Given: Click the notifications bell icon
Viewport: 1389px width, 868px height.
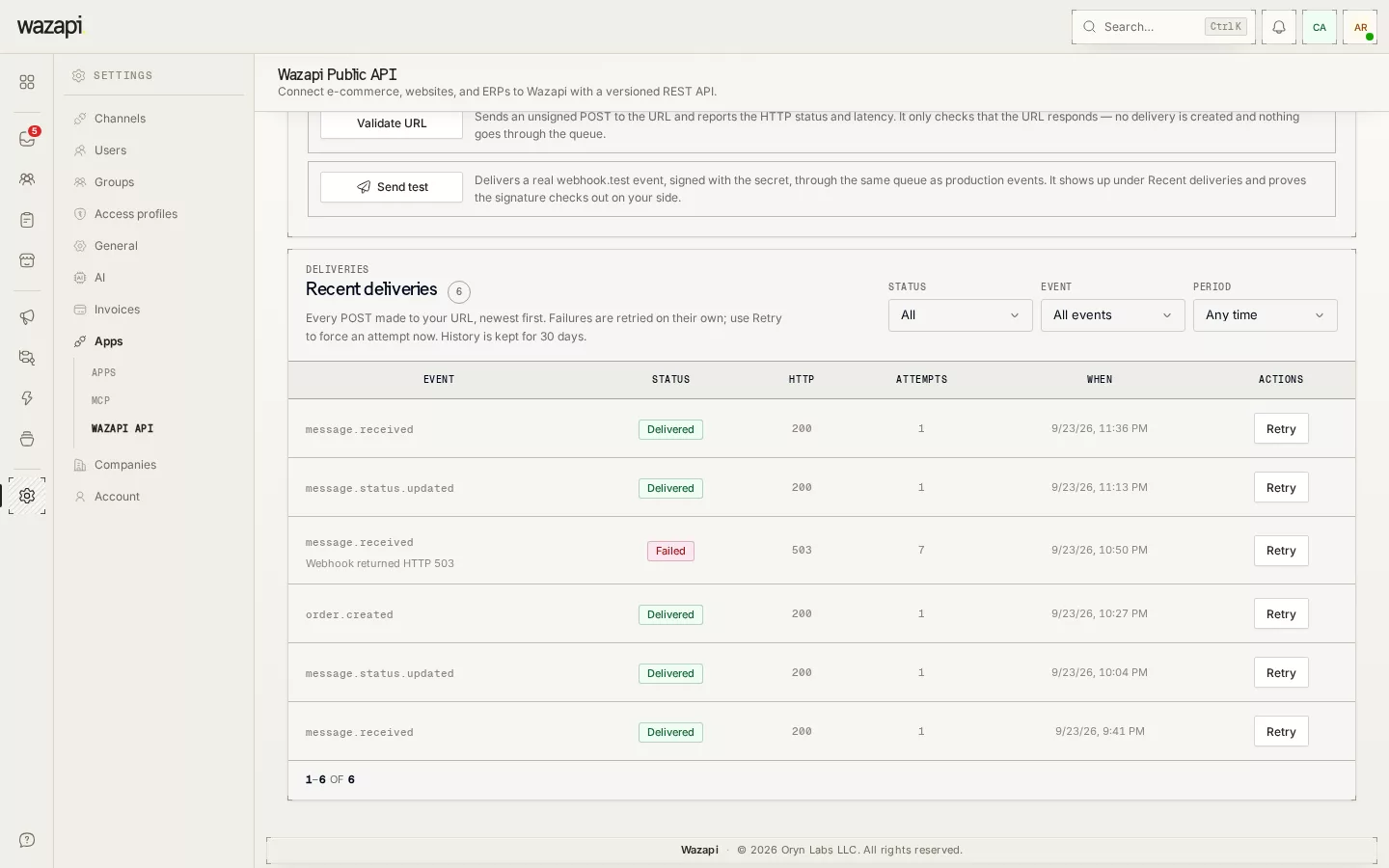Looking at the screenshot, I should click(x=1279, y=27).
